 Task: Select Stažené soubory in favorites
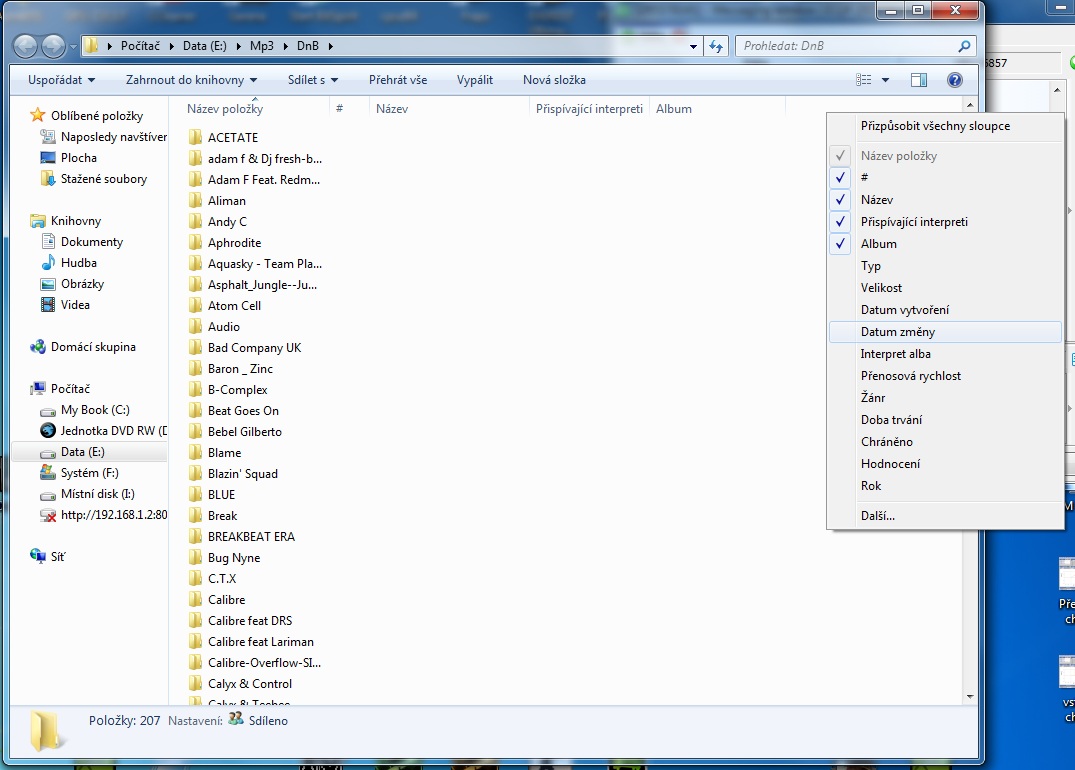pyautogui.click(x=104, y=179)
